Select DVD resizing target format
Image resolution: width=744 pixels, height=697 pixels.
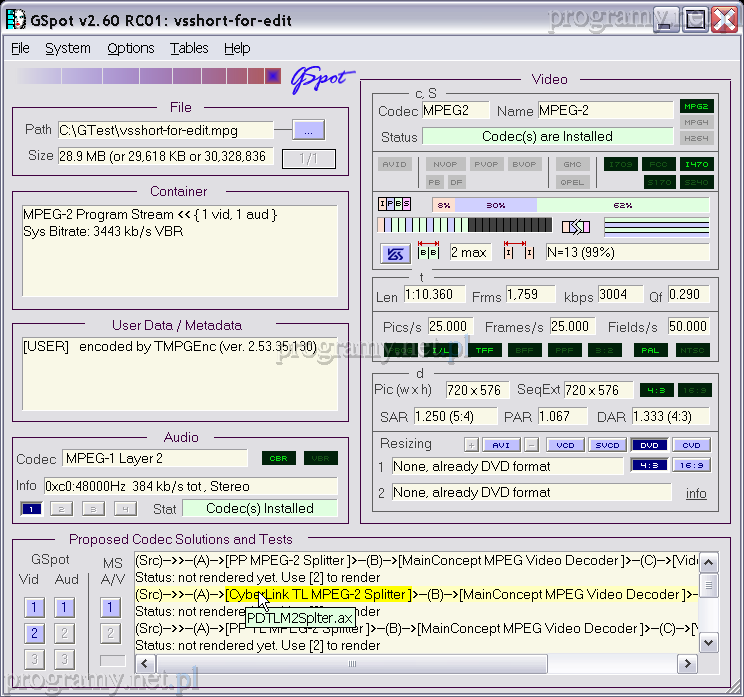pos(647,445)
